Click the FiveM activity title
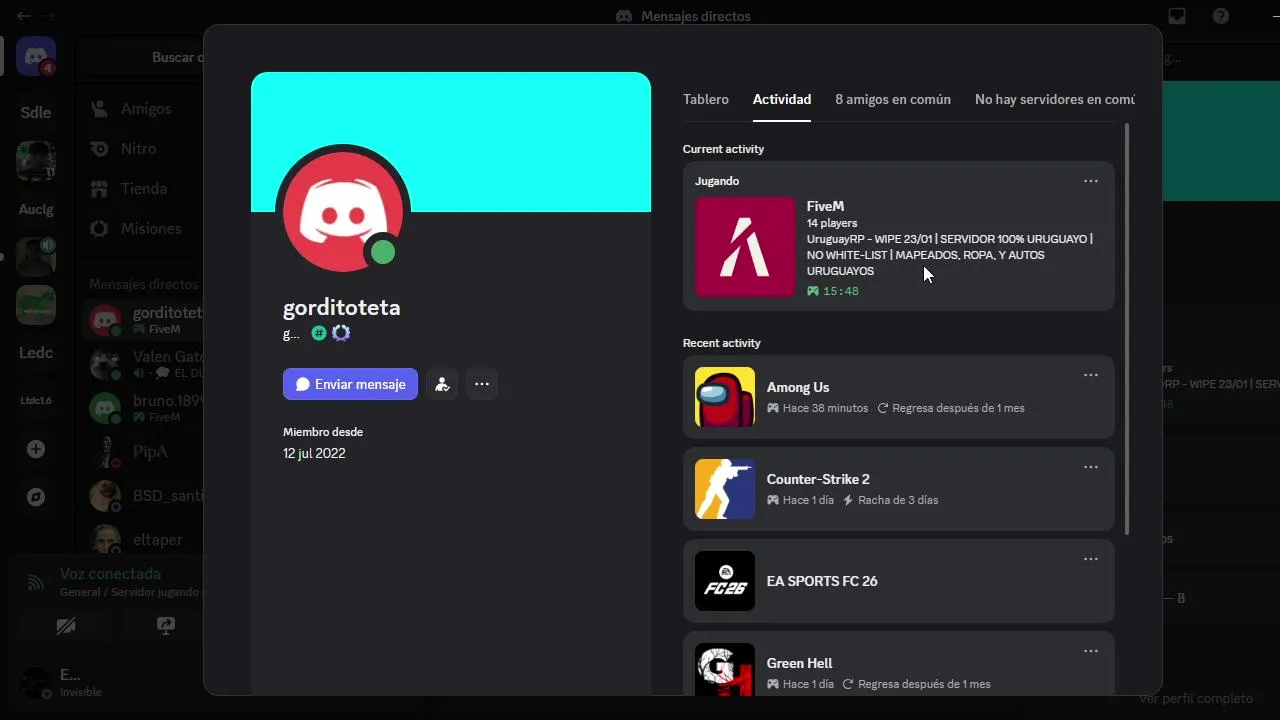 [x=826, y=206]
